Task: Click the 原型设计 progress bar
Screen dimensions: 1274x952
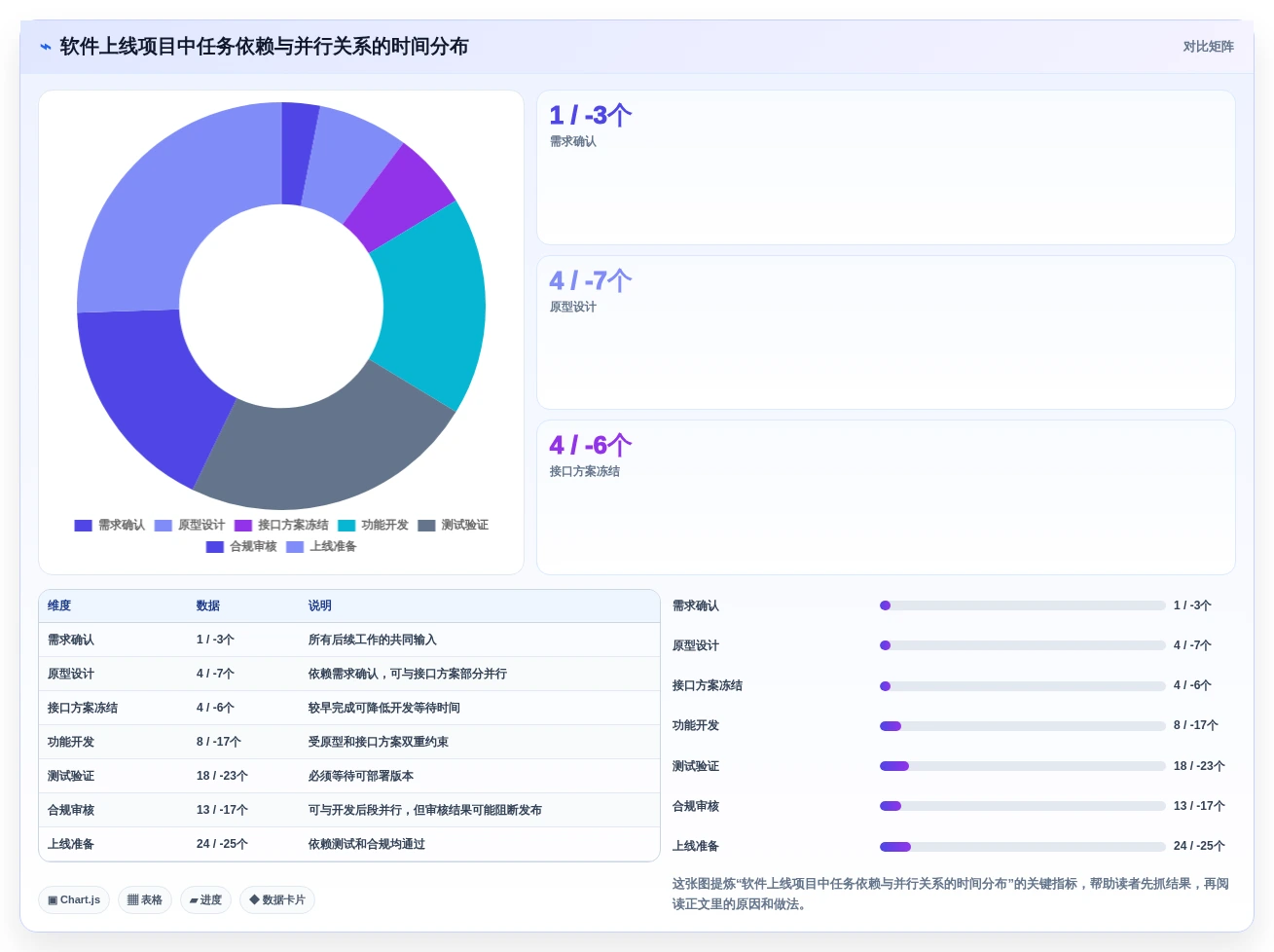Action: click(1022, 645)
